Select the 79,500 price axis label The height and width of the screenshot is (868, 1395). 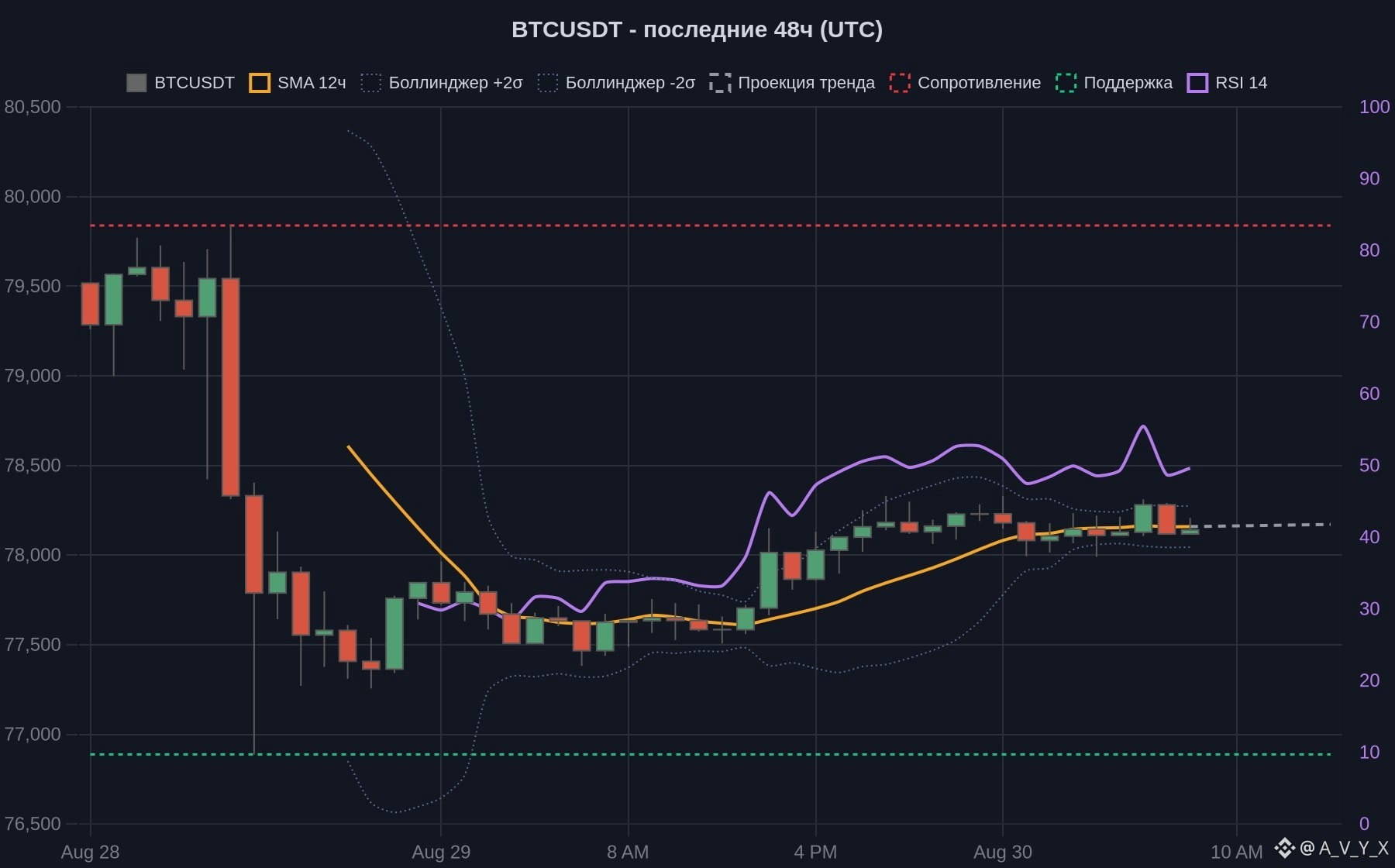(x=33, y=286)
